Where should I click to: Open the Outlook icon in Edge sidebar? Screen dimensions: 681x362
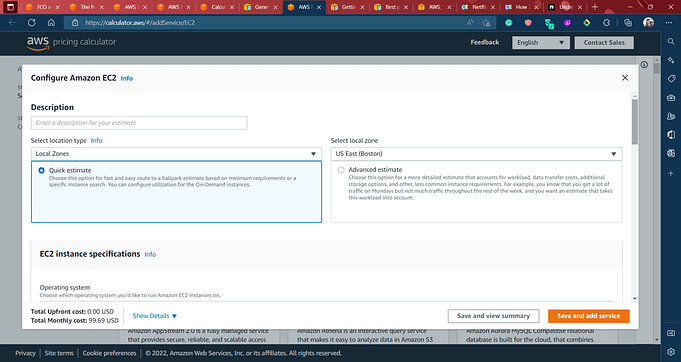[x=671, y=153]
